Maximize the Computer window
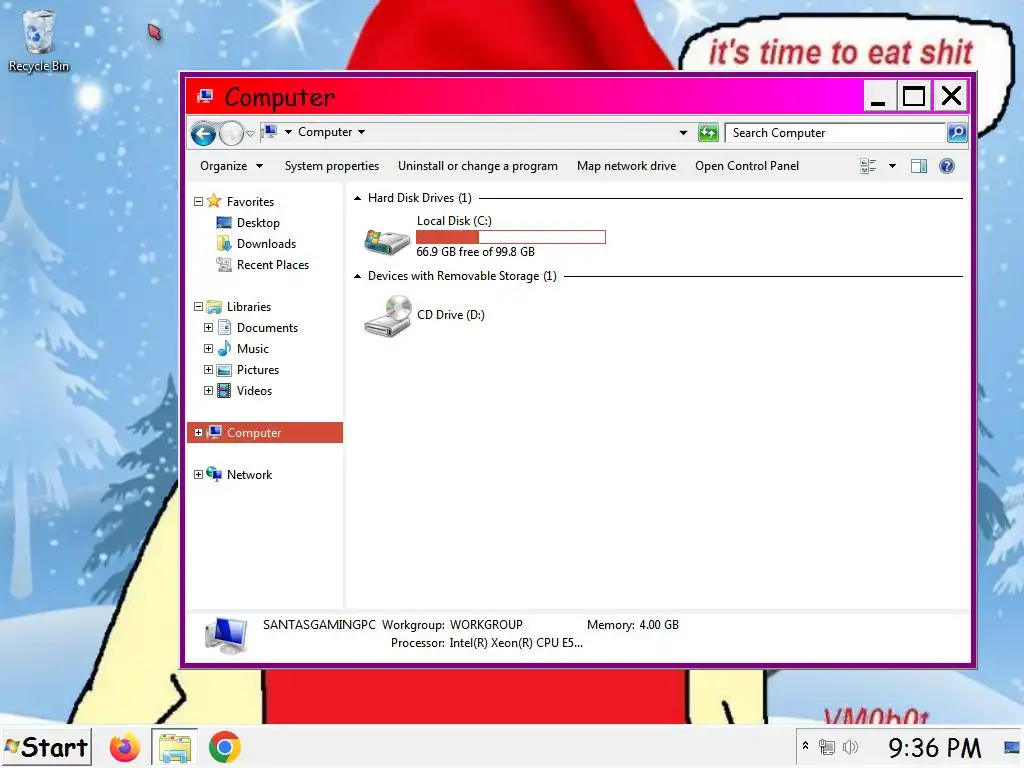Viewport: 1024px width, 768px height. tap(914, 96)
